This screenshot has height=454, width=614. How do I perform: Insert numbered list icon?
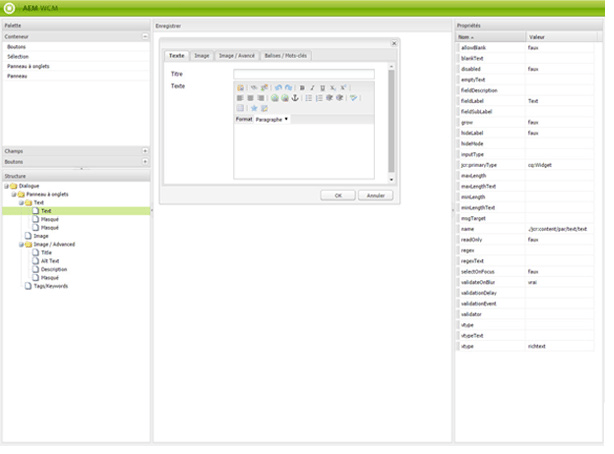click(x=319, y=98)
